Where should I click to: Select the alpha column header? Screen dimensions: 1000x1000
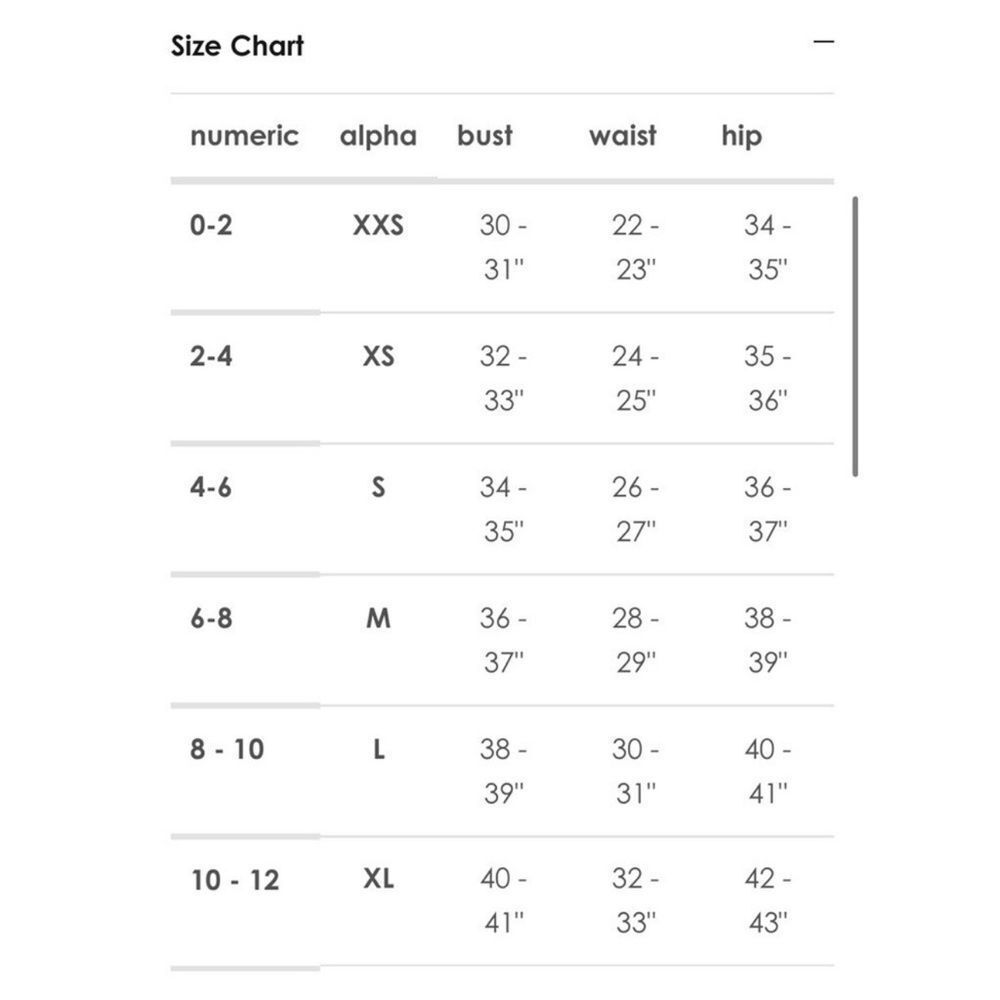click(378, 136)
